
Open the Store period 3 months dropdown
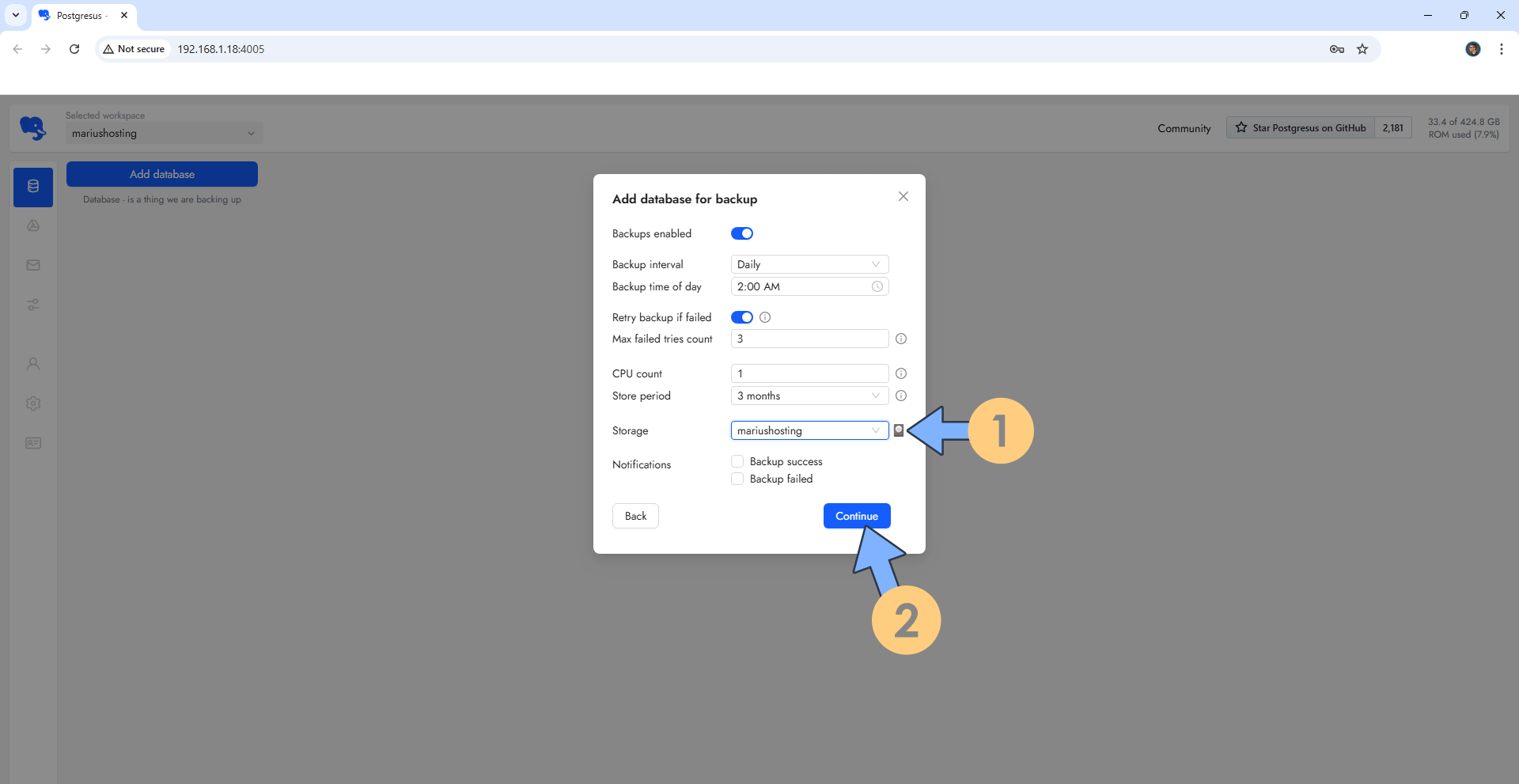tap(809, 396)
